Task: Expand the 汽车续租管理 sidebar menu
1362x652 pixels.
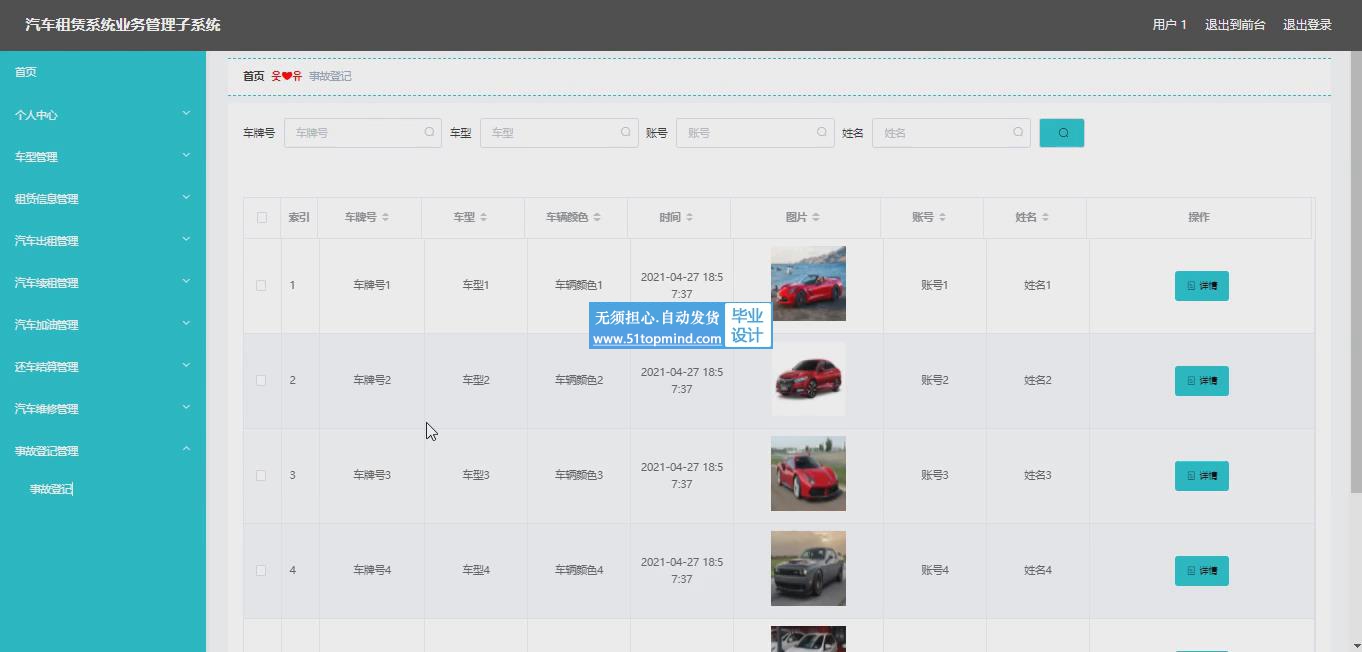Action: coord(103,282)
